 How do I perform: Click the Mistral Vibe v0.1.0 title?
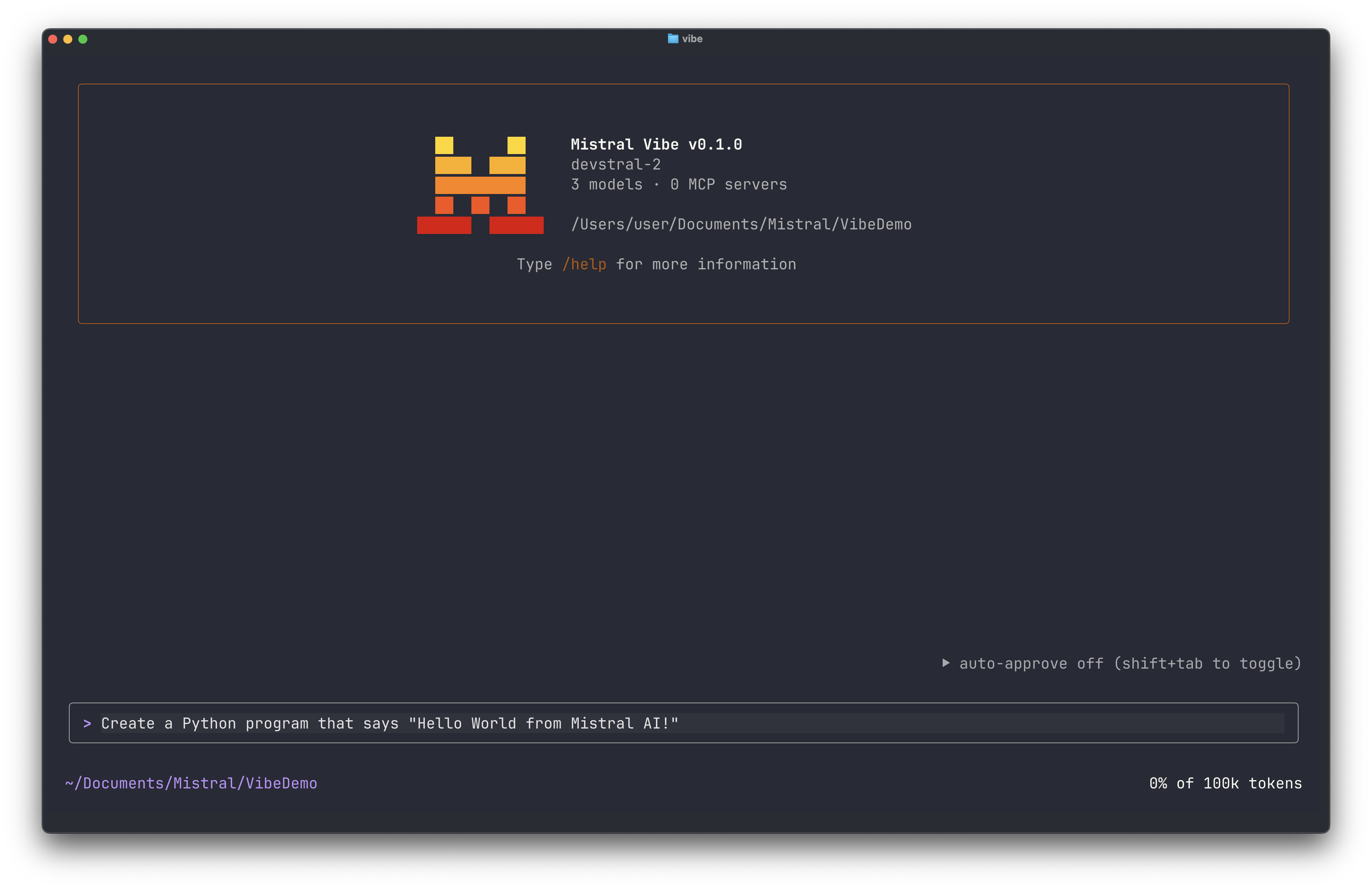click(x=656, y=144)
